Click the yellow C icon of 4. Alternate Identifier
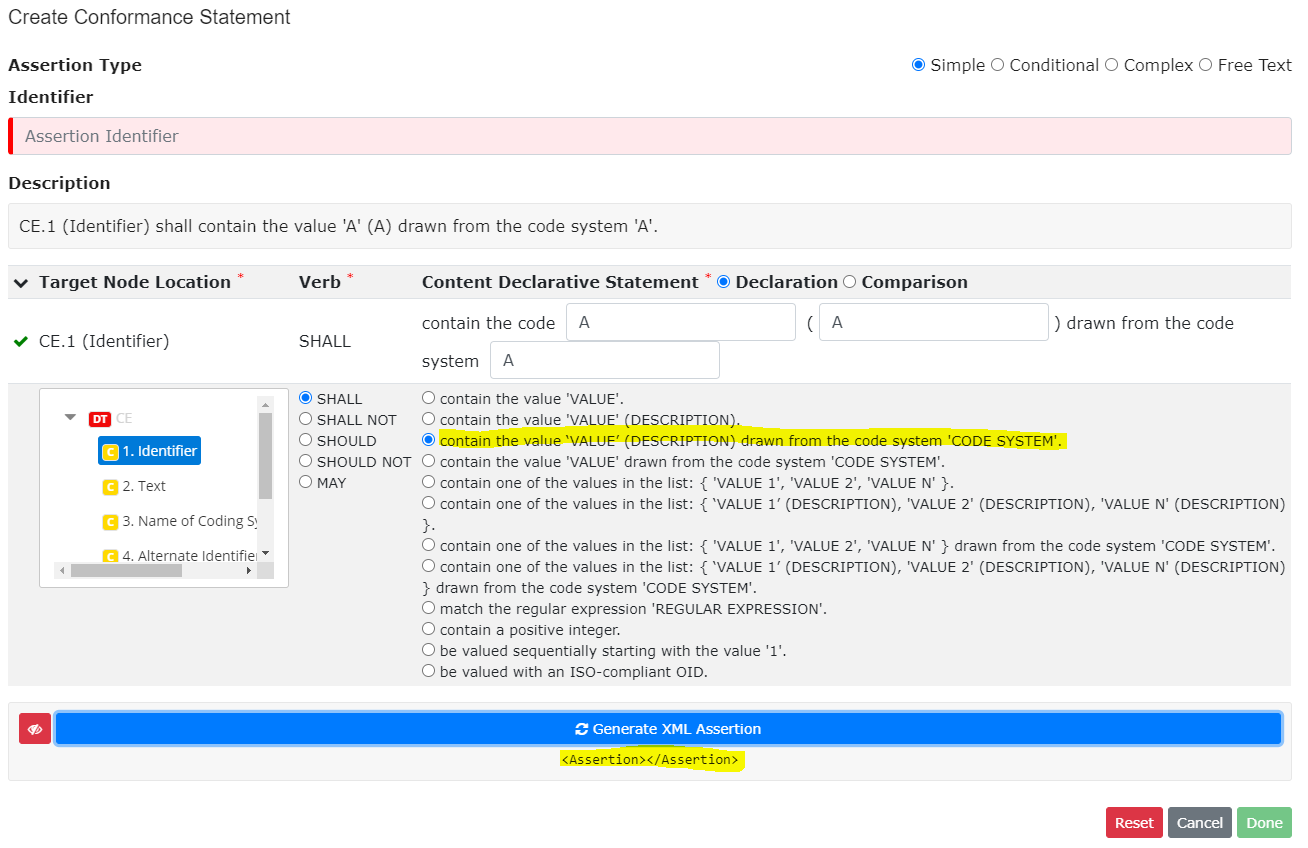 click(x=111, y=556)
